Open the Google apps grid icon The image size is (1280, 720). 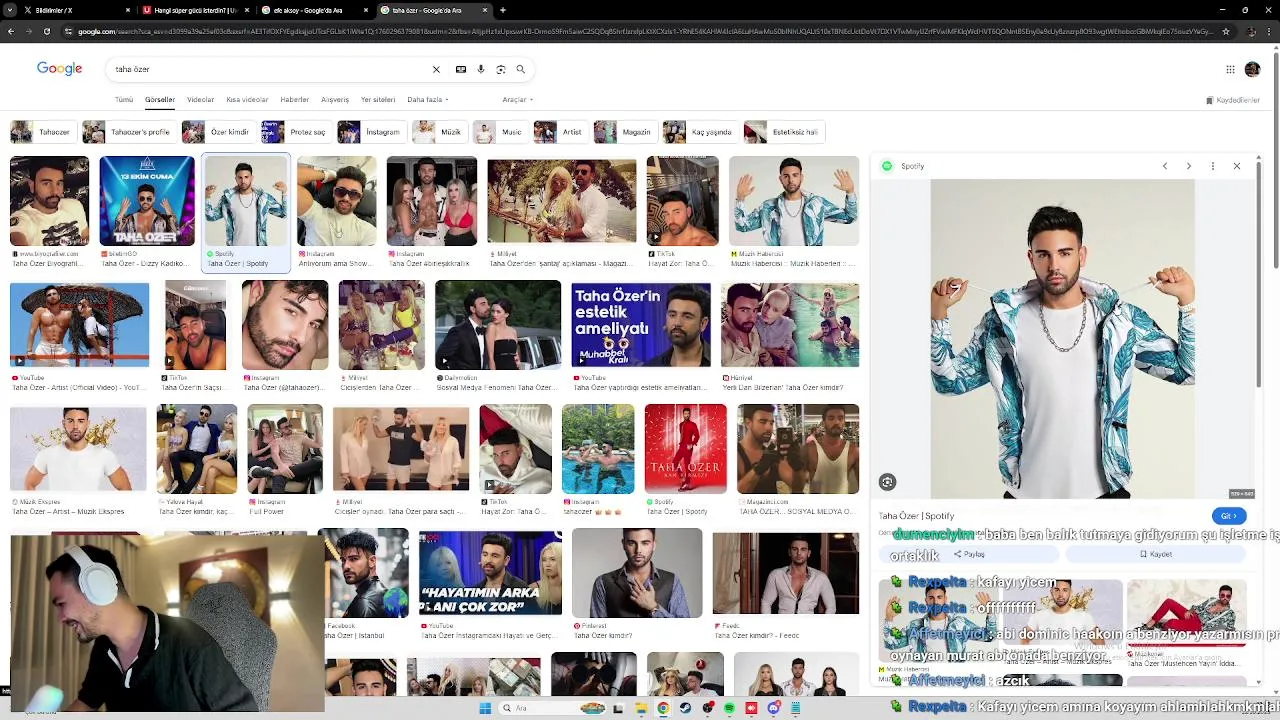pos(1230,69)
